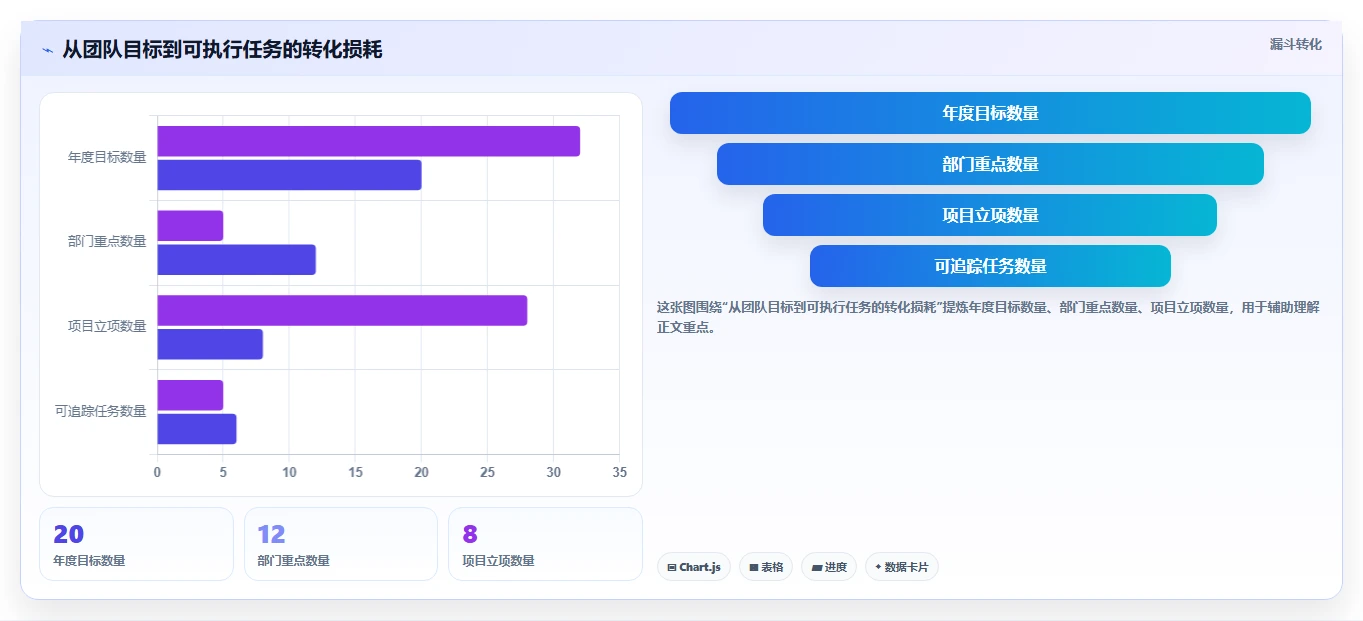Click the purple bar for 项目立项数量
The width and height of the screenshot is (1363, 621).
[x=342, y=310]
